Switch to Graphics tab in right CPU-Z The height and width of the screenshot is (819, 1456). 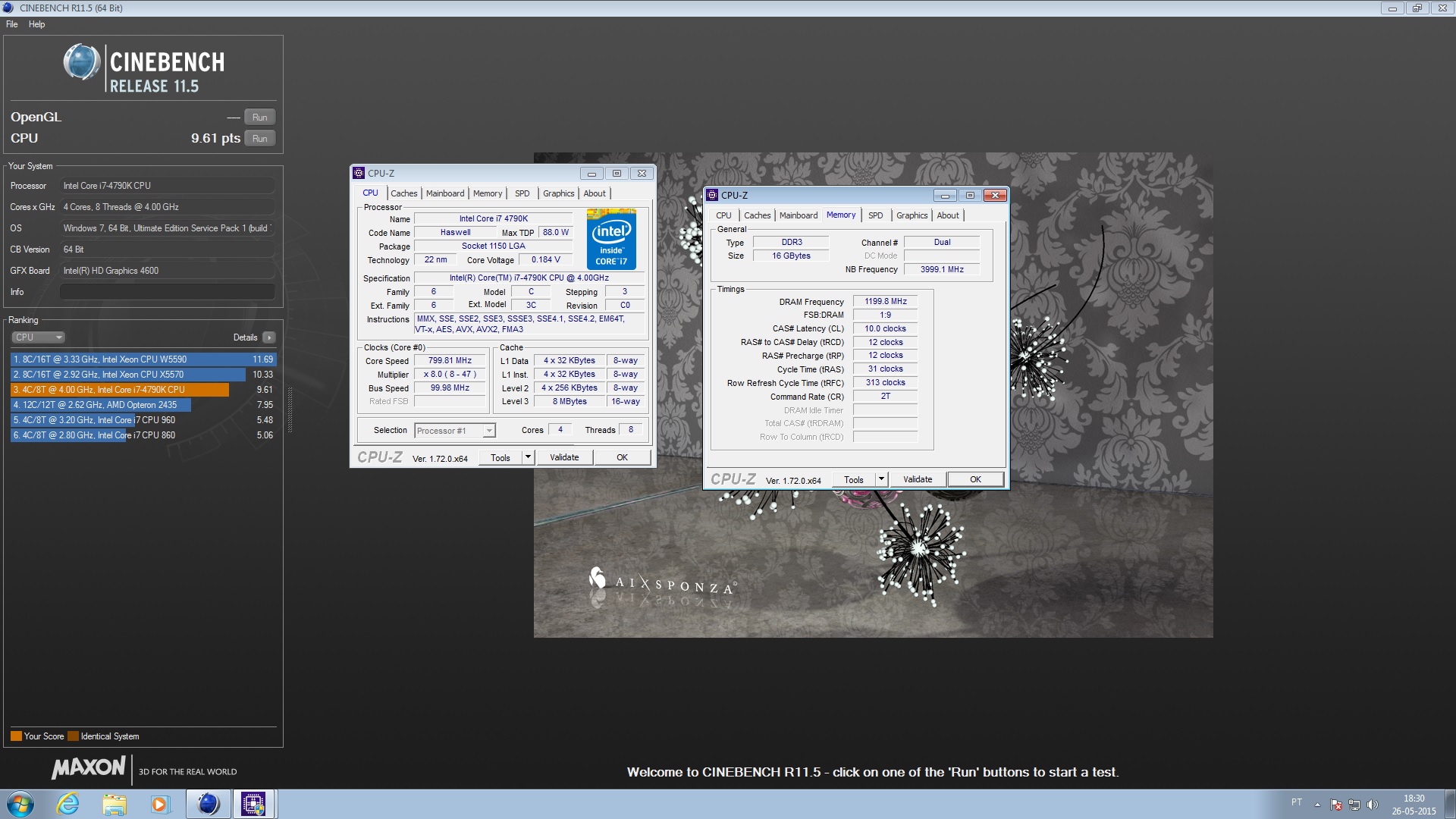(x=912, y=215)
